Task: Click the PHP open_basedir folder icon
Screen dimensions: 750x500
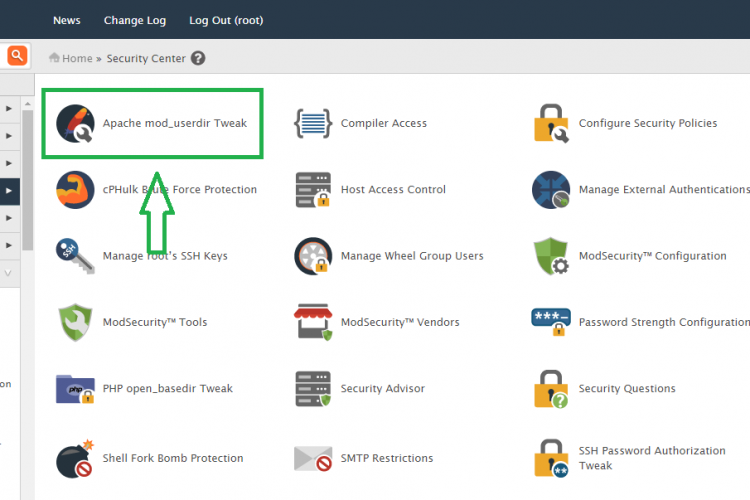Action: coord(75,389)
